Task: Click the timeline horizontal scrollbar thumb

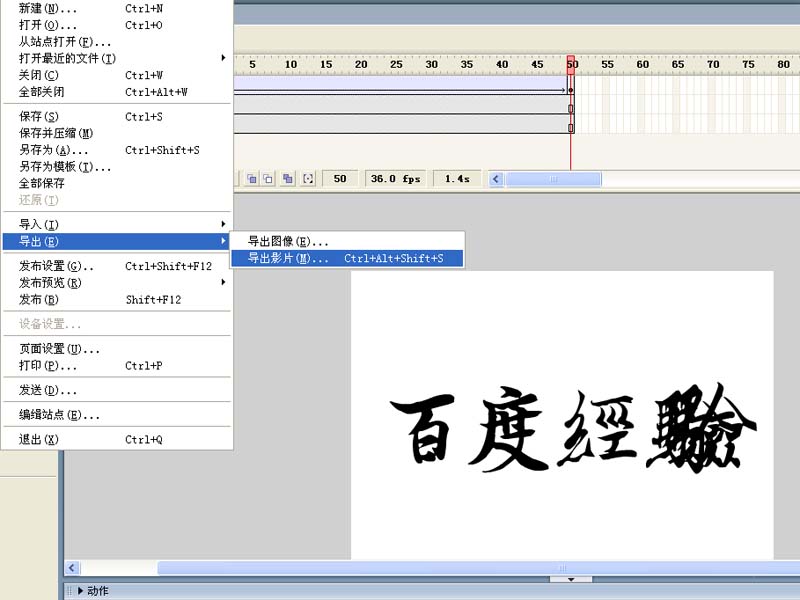Action: [x=553, y=179]
